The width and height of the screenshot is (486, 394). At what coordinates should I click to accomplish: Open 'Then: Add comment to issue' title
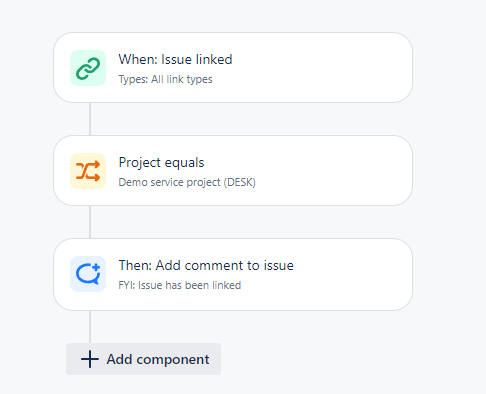[206, 265]
